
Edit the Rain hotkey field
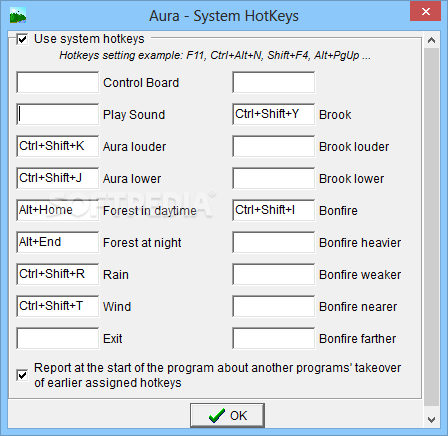[58, 274]
